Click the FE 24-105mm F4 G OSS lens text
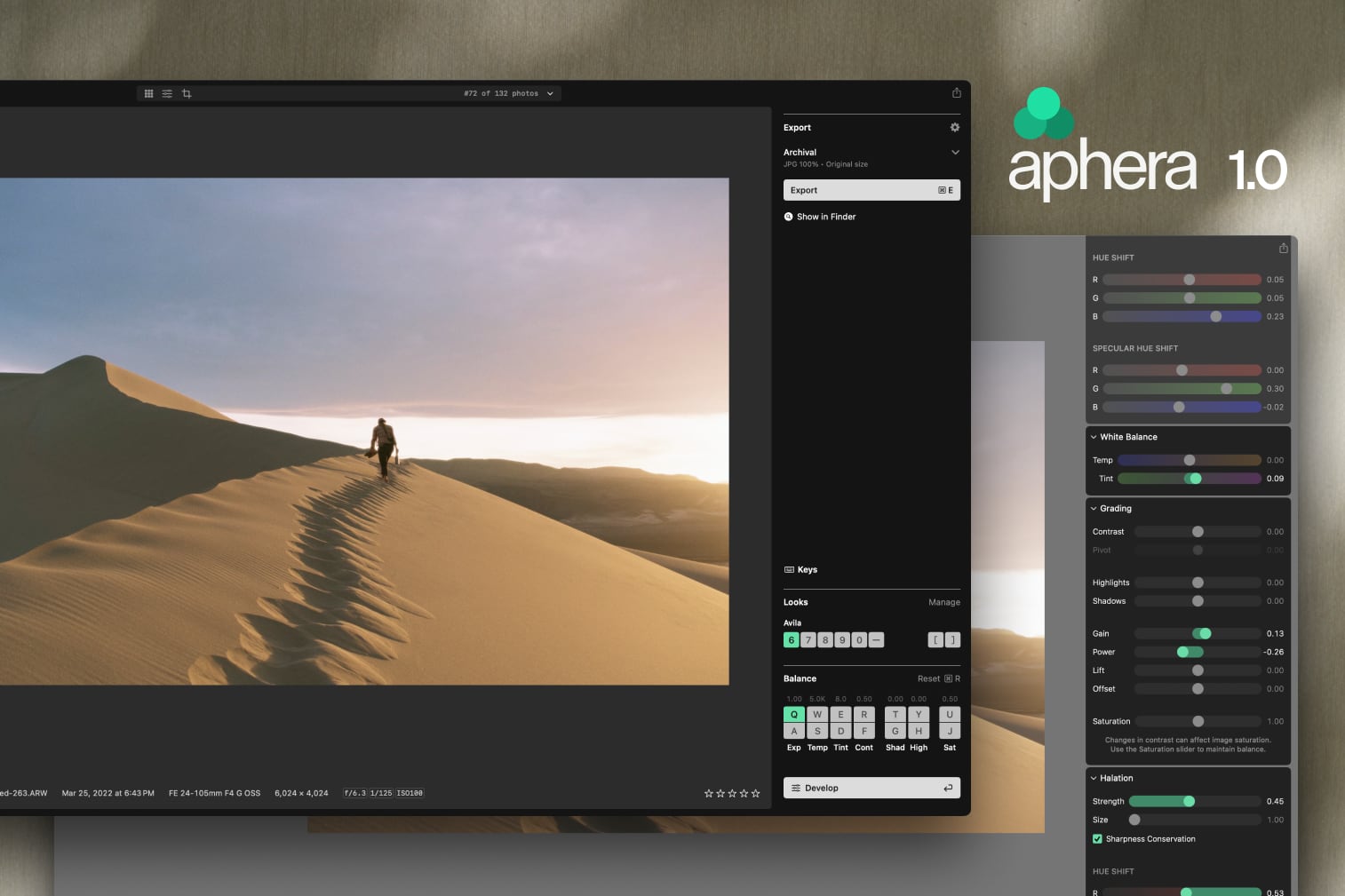 tap(214, 793)
